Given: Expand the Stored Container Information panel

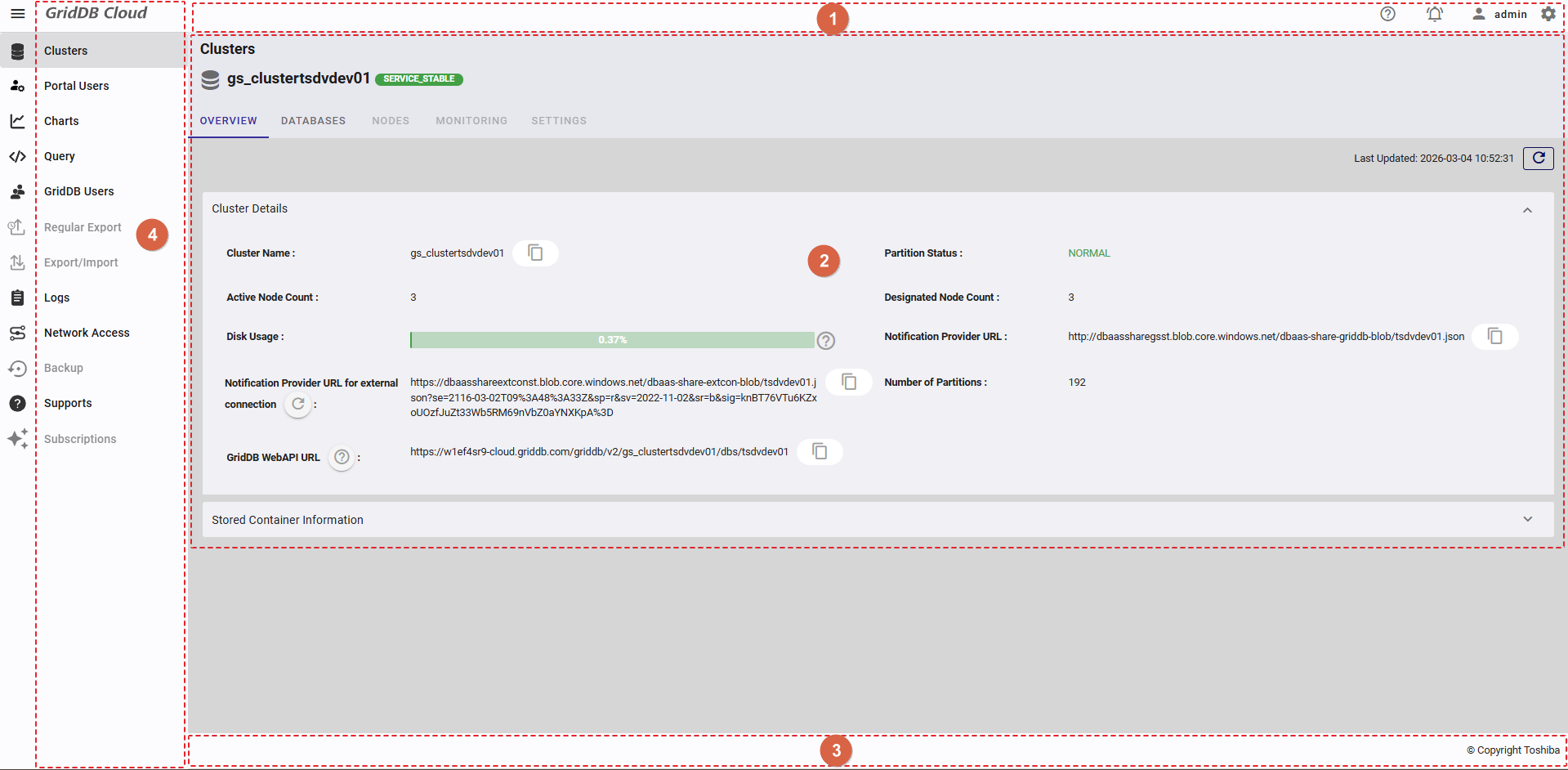Looking at the screenshot, I should point(1527,520).
